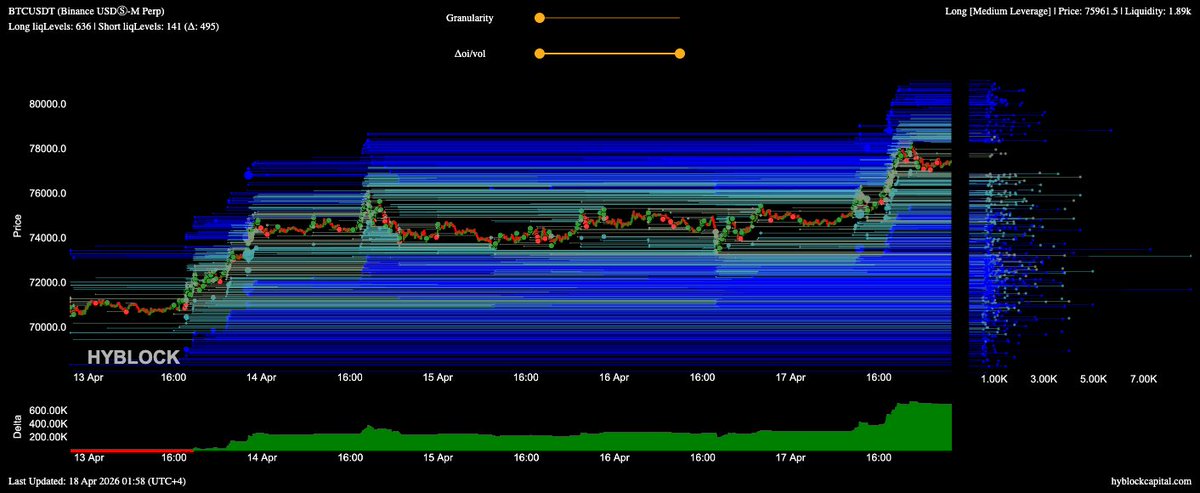Click the Granularity label
The width and height of the screenshot is (1200, 493).
click(469, 18)
